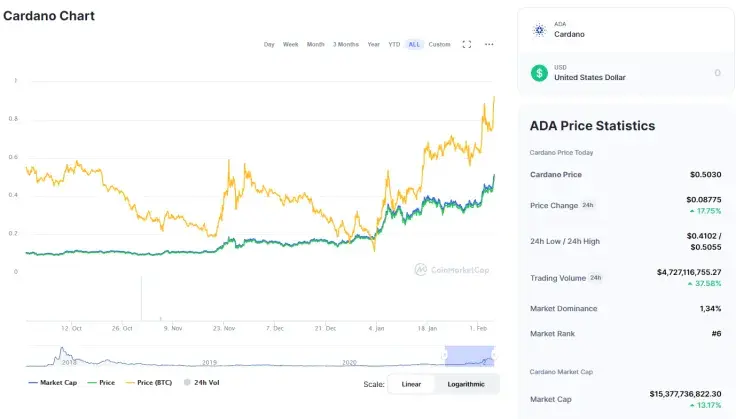This screenshot has width=736, height=419.
Task: Toggle the 24h Vol legend series
Action: [x=201, y=382]
